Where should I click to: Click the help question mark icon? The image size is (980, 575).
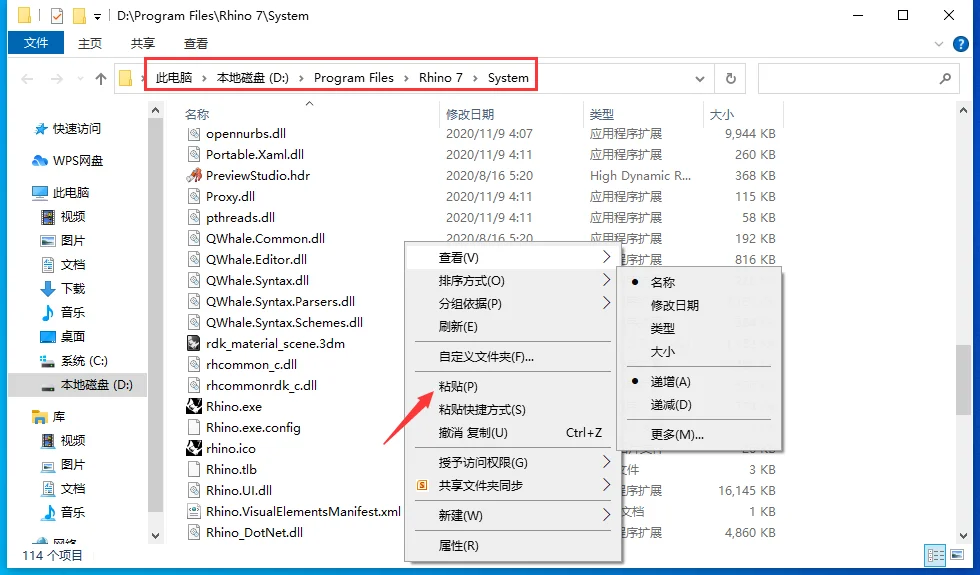[961, 44]
